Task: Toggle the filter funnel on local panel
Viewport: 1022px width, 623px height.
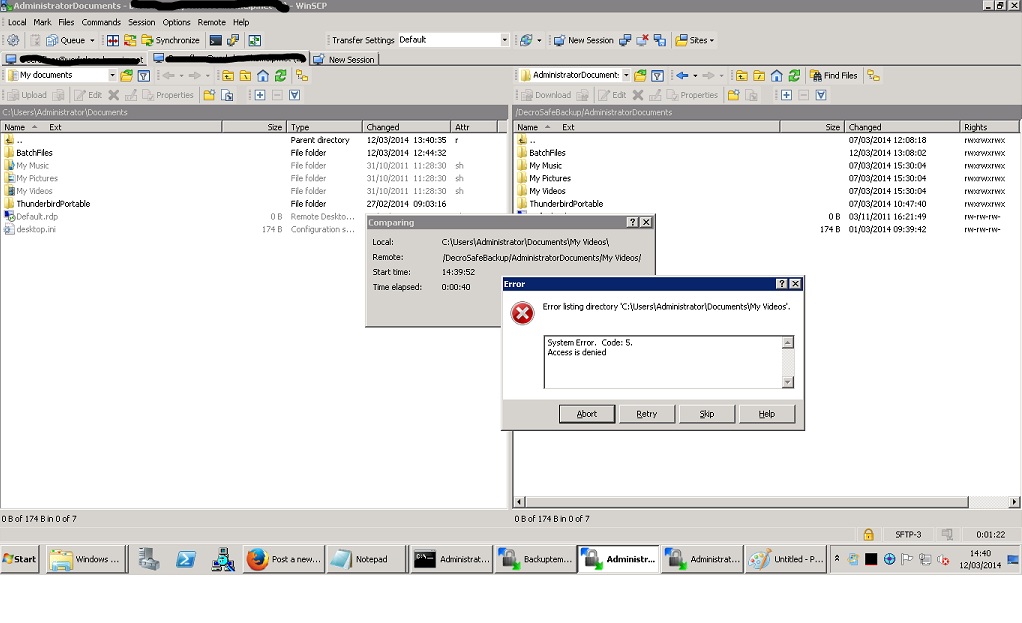Action: (142, 74)
